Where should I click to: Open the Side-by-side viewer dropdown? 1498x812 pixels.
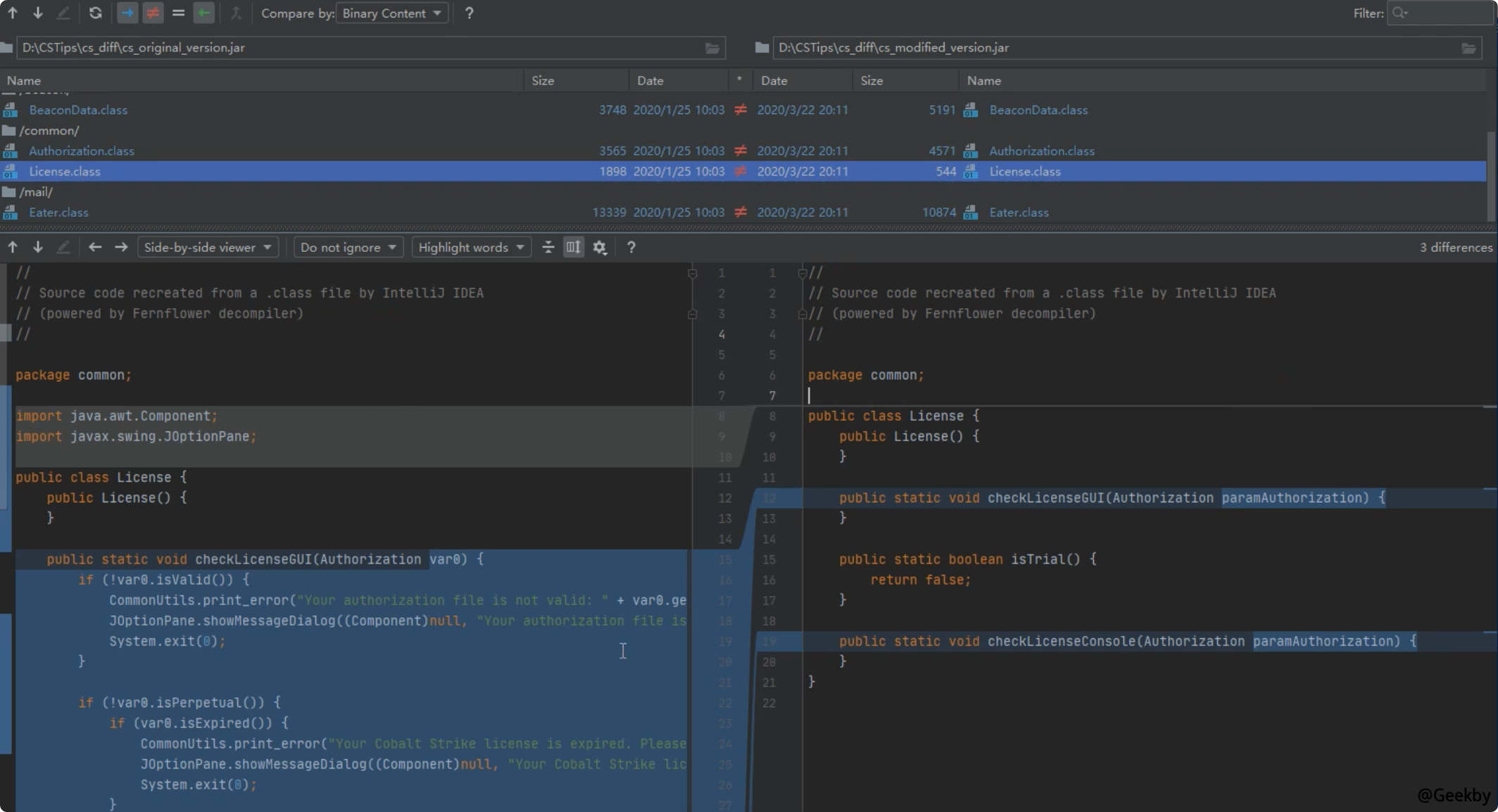[x=208, y=247]
